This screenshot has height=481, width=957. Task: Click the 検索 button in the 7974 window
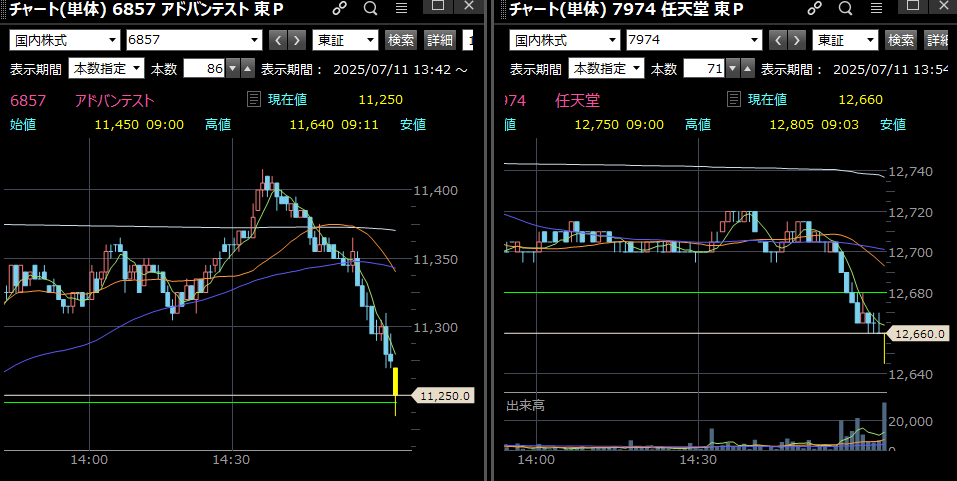(x=901, y=41)
